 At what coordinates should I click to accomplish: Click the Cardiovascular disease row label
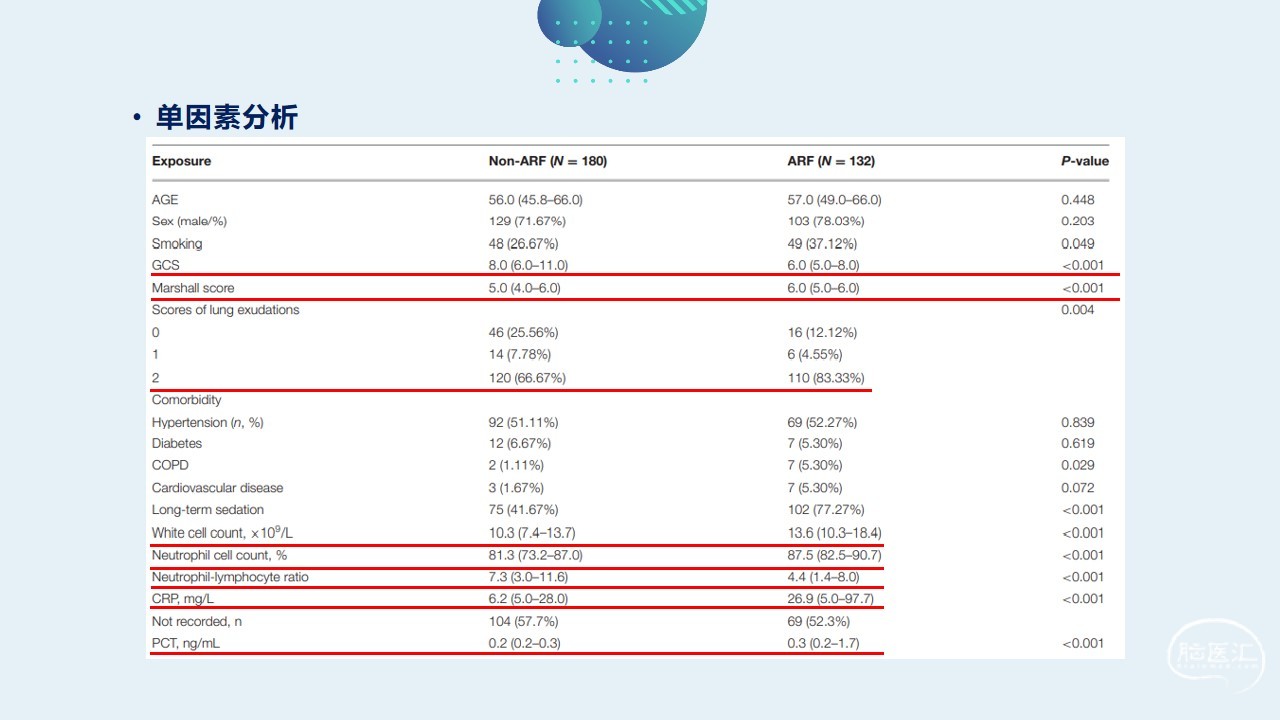tap(217, 488)
